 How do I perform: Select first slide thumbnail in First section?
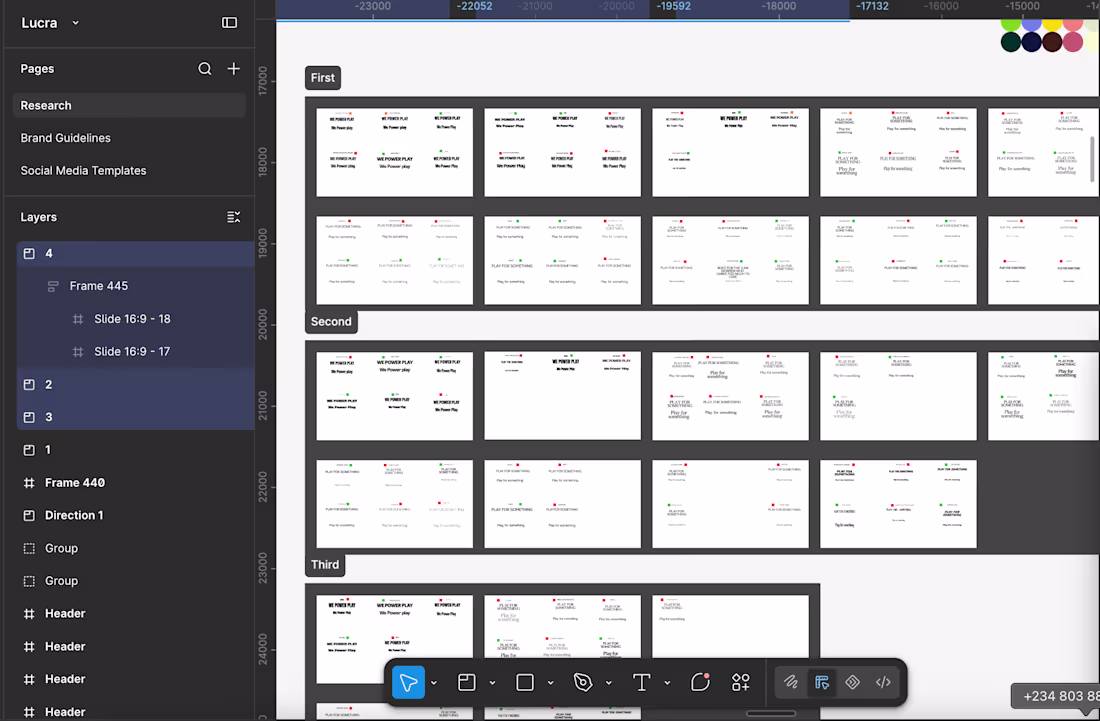pos(394,152)
